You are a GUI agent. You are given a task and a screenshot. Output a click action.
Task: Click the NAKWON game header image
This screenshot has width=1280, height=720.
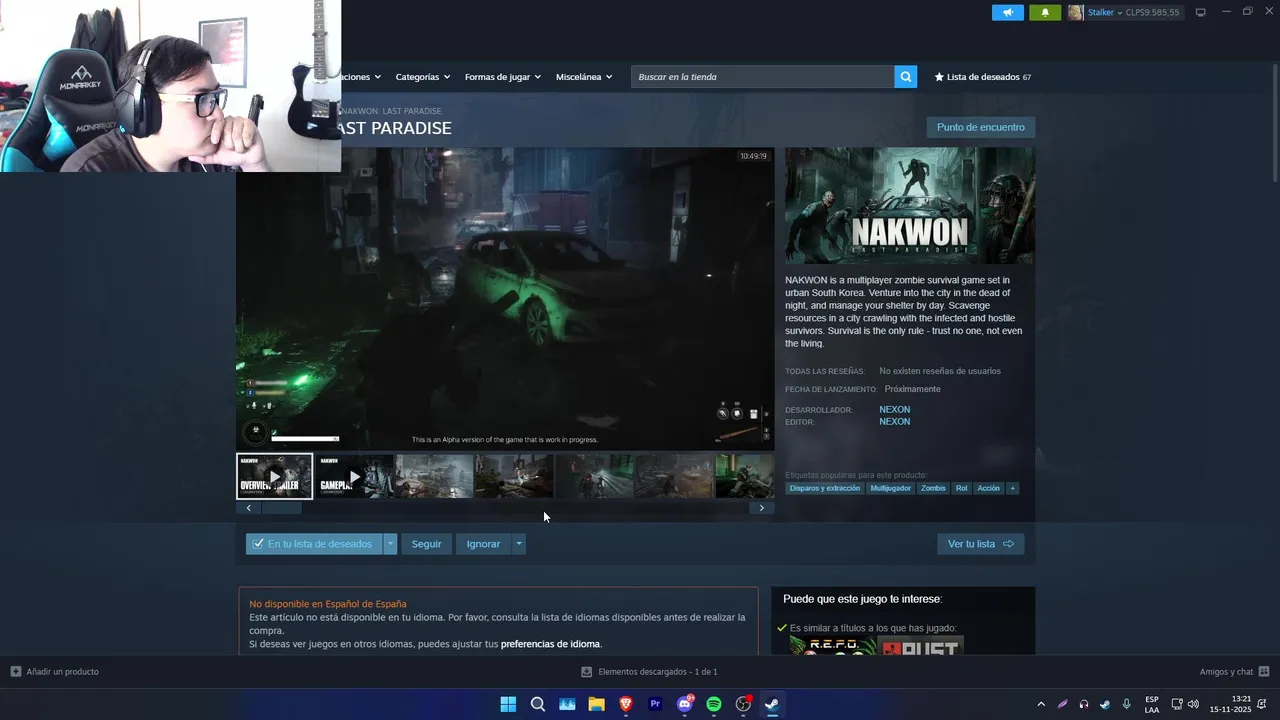point(910,206)
